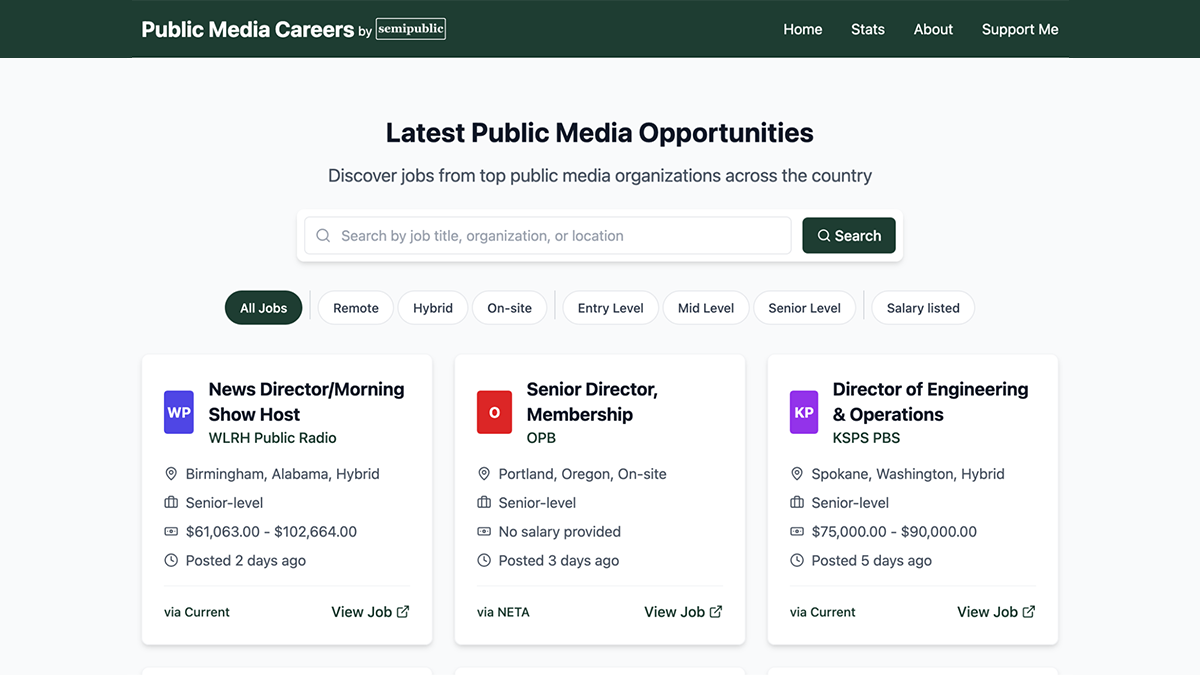Navigate to the About page
Viewport: 1200px width, 675px height.
932,29
